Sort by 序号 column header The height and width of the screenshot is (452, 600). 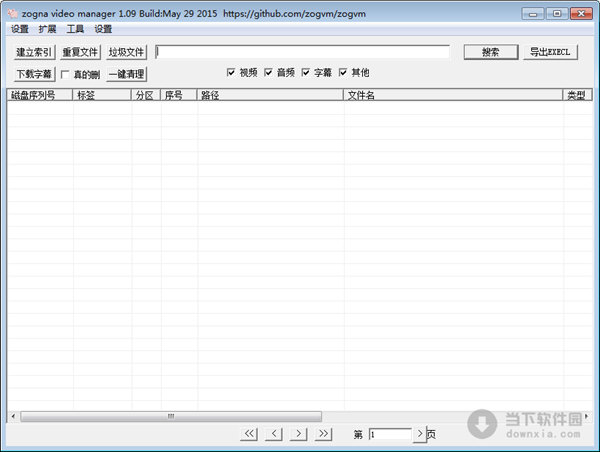(x=179, y=95)
